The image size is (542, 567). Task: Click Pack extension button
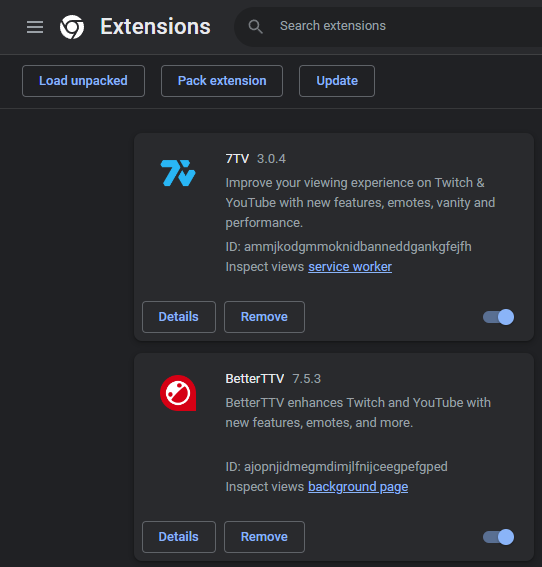point(222,81)
